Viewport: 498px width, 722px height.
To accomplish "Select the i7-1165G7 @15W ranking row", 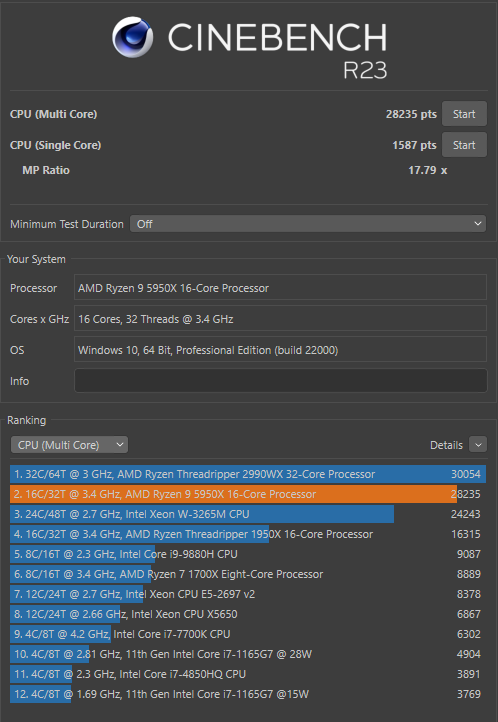I will pos(248,694).
